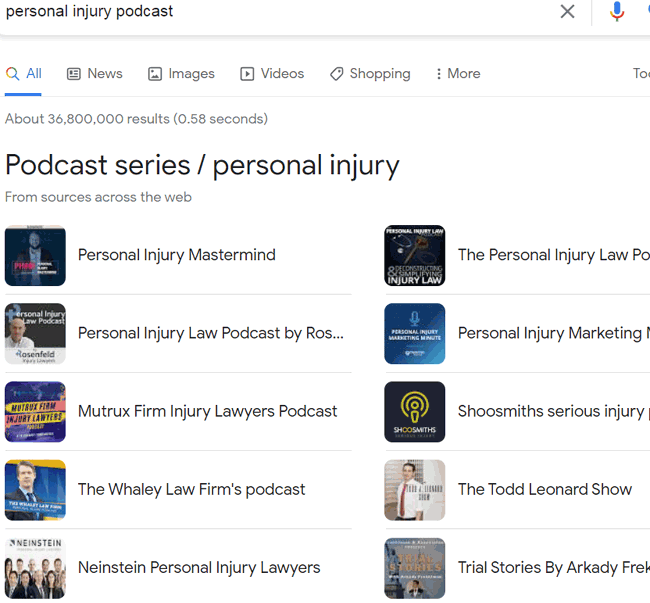
Task: Click the play icon beside Videos
Action: point(247,74)
